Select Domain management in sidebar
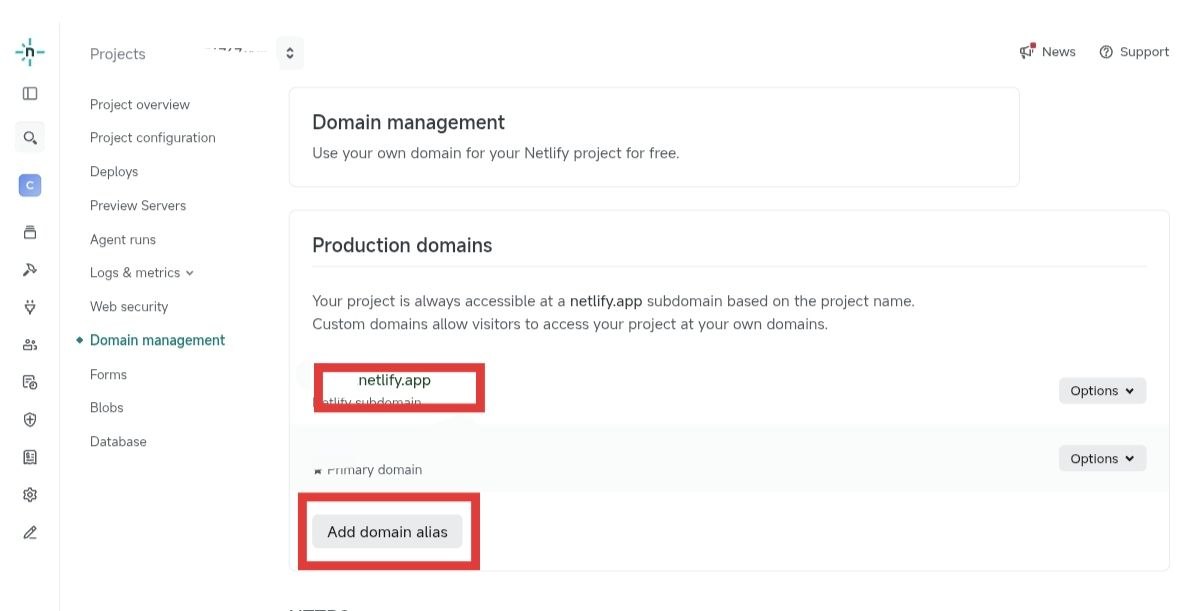The width and height of the screenshot is (1199, 611). tap(158, 340)
